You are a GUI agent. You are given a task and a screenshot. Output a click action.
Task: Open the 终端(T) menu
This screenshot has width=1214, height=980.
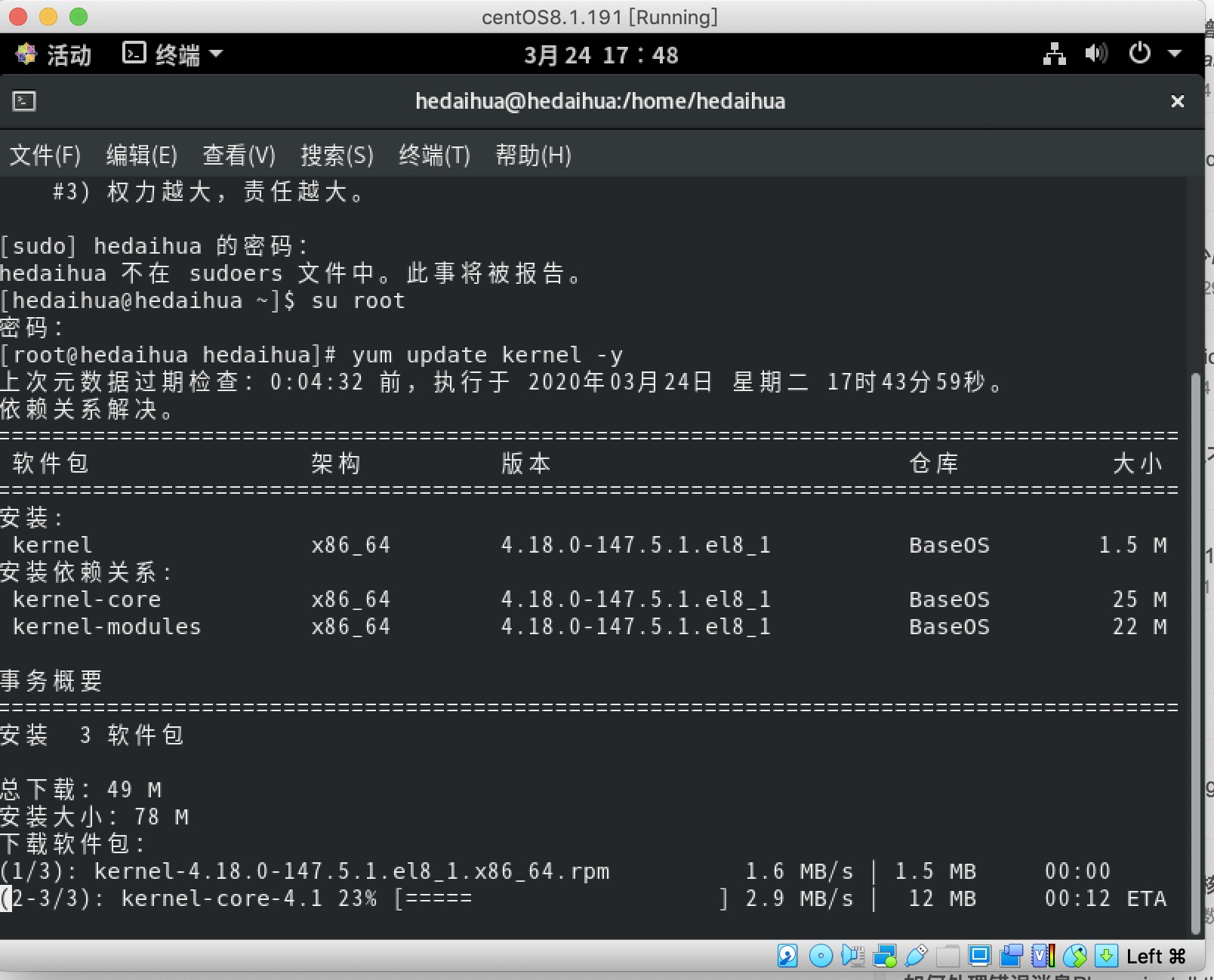coord(434,155)
